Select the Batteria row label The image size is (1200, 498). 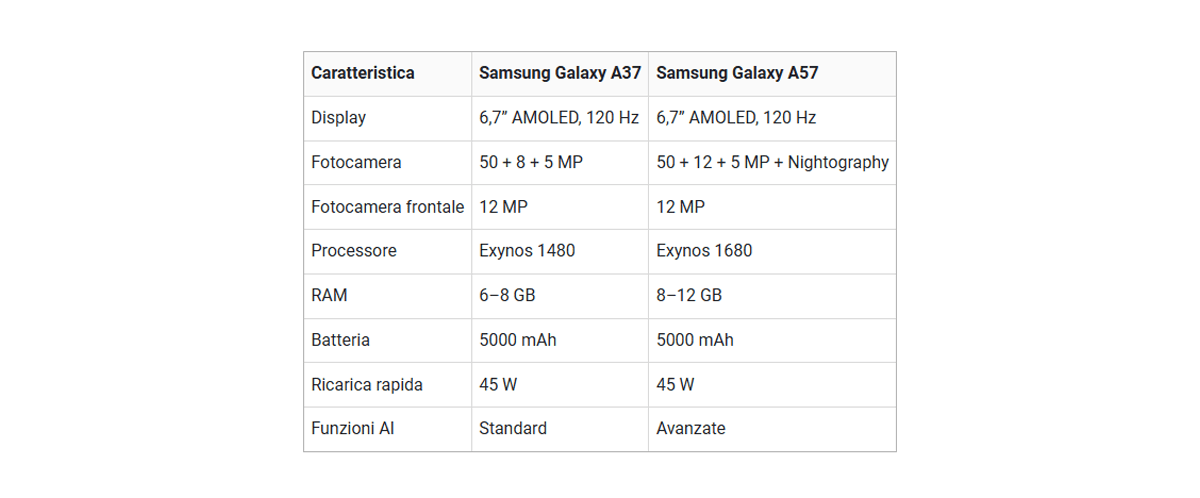click(340, 340)
